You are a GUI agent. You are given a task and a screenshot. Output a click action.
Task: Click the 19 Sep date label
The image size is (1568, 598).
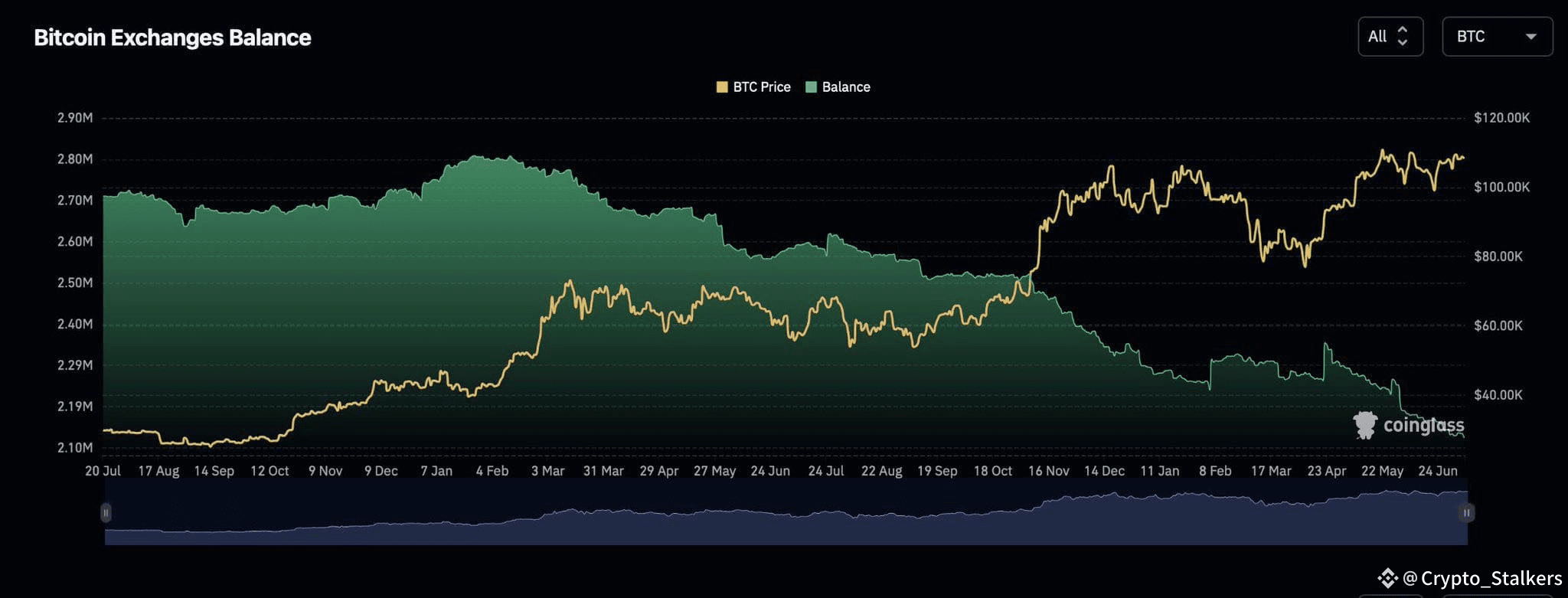tap(937, 471)
